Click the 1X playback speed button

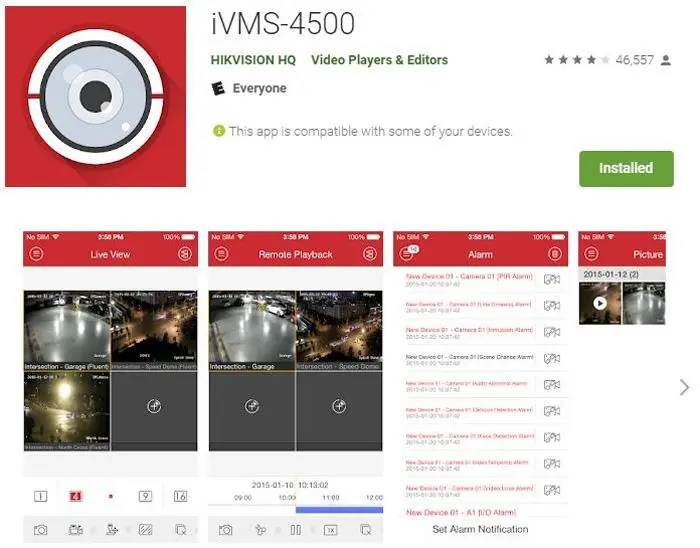click(330, 530)
